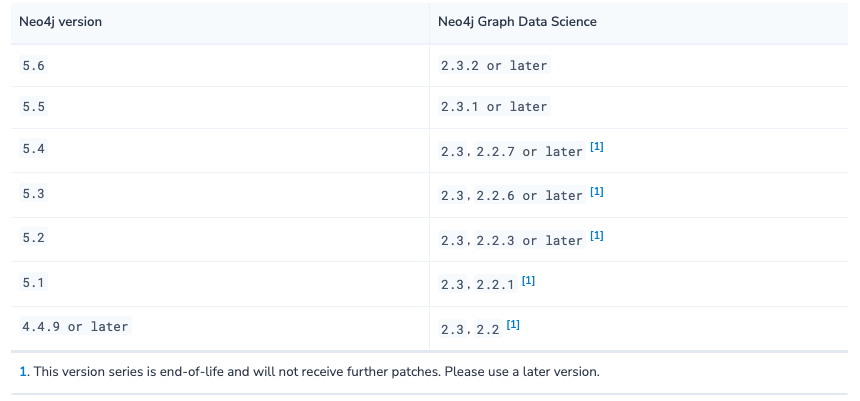
Task: Click the 5.3 version code cell
Action: (33, 193)
